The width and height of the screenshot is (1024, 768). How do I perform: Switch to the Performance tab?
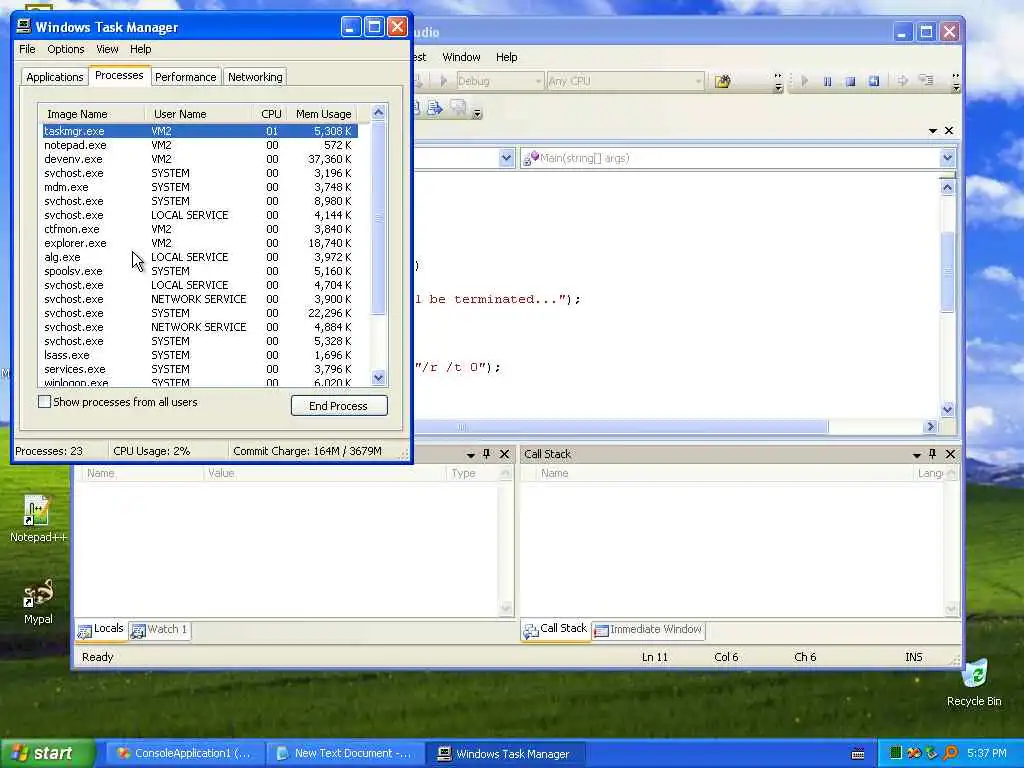point(185,77)
